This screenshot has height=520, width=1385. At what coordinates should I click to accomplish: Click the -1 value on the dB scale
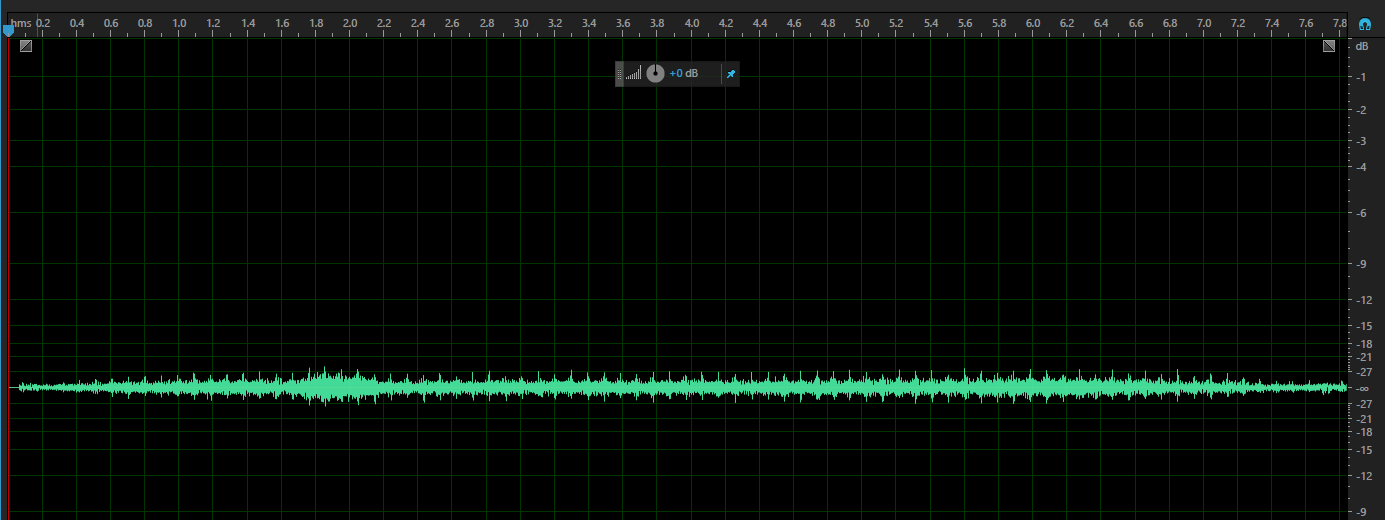coord(1363,77)
